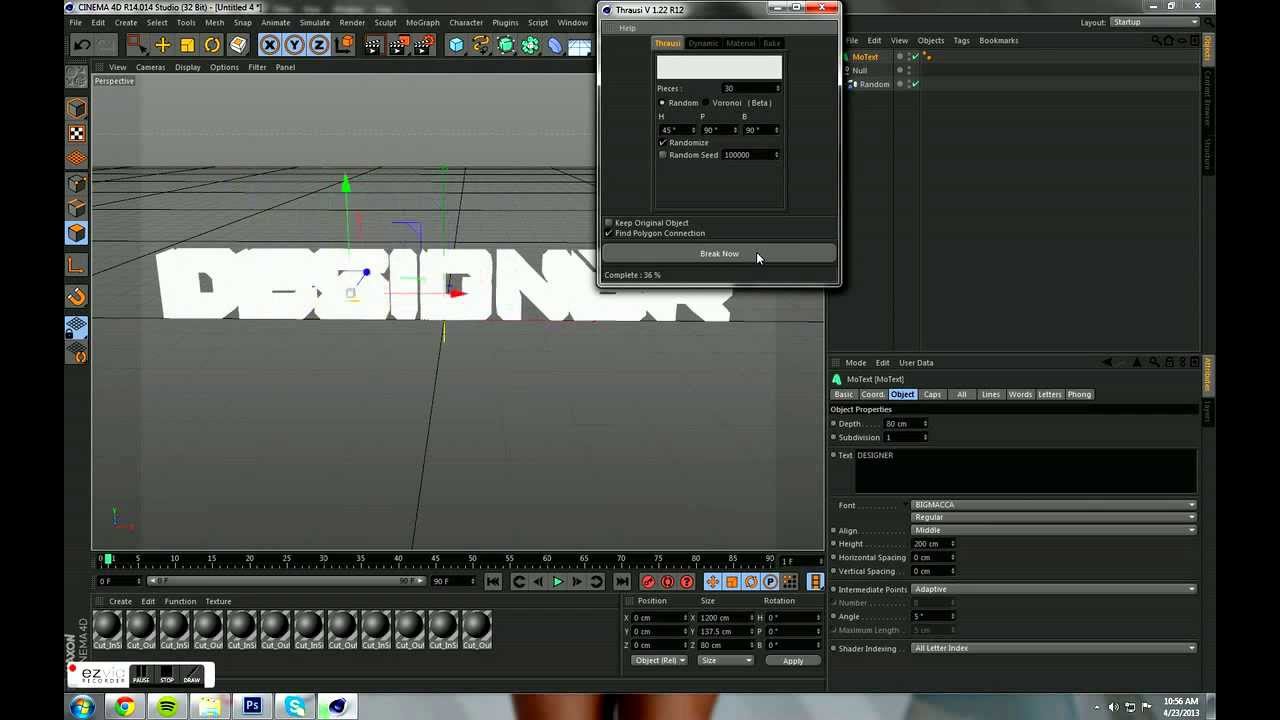
Task: Click the Pieces value field
Action: pos(750,88)
